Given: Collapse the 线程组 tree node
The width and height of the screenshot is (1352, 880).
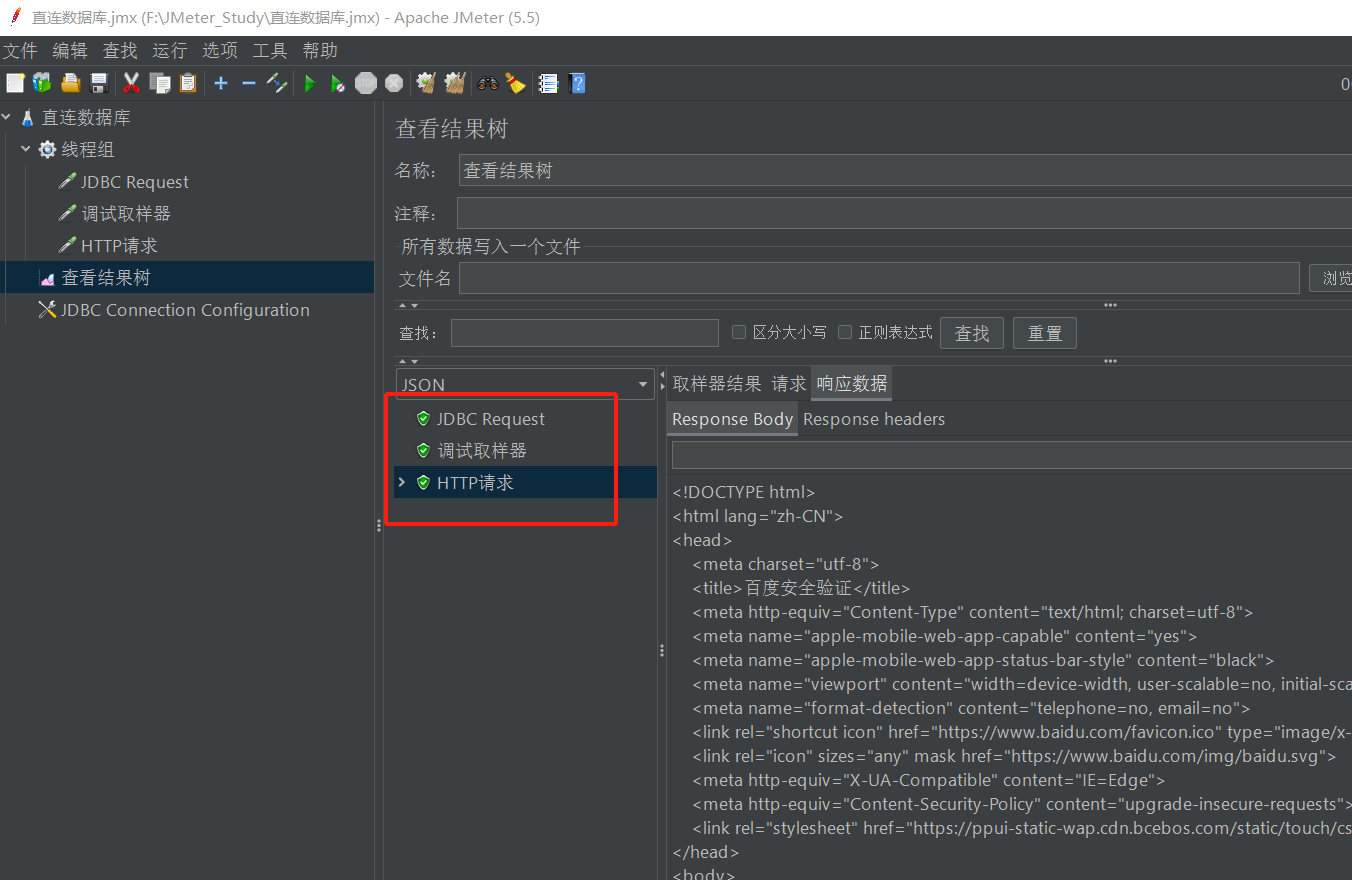Looking at the screenshot, I should [x=26, y=150].
